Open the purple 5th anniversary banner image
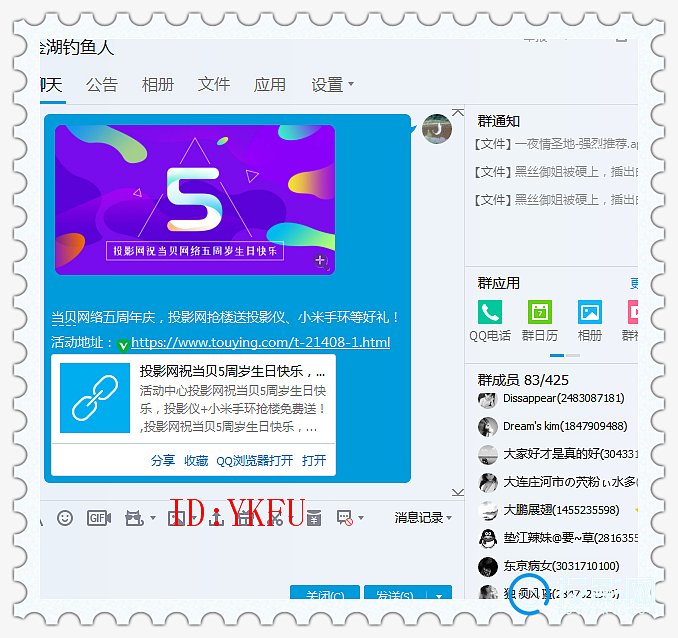This screenshot has width=678, height=638. pos(195,200)
